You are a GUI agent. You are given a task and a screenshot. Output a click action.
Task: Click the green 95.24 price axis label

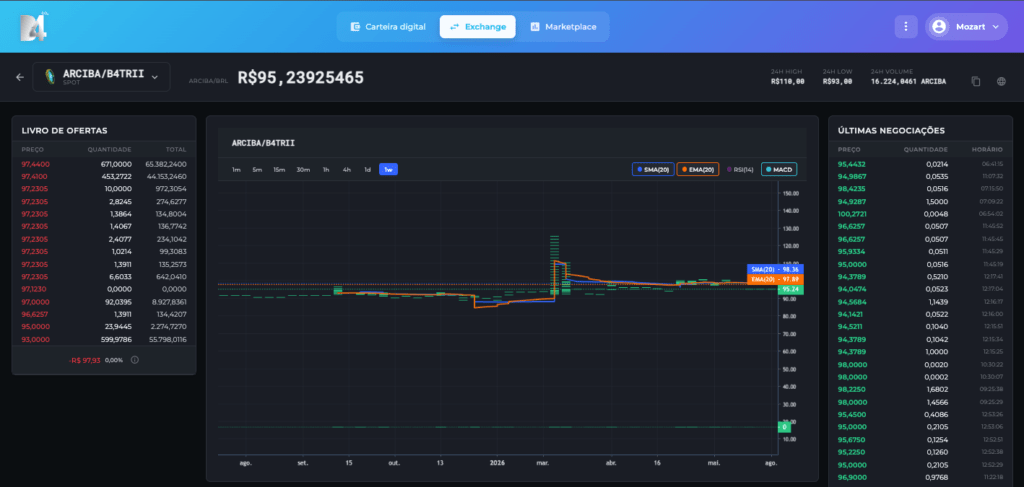tap(791, 290)
